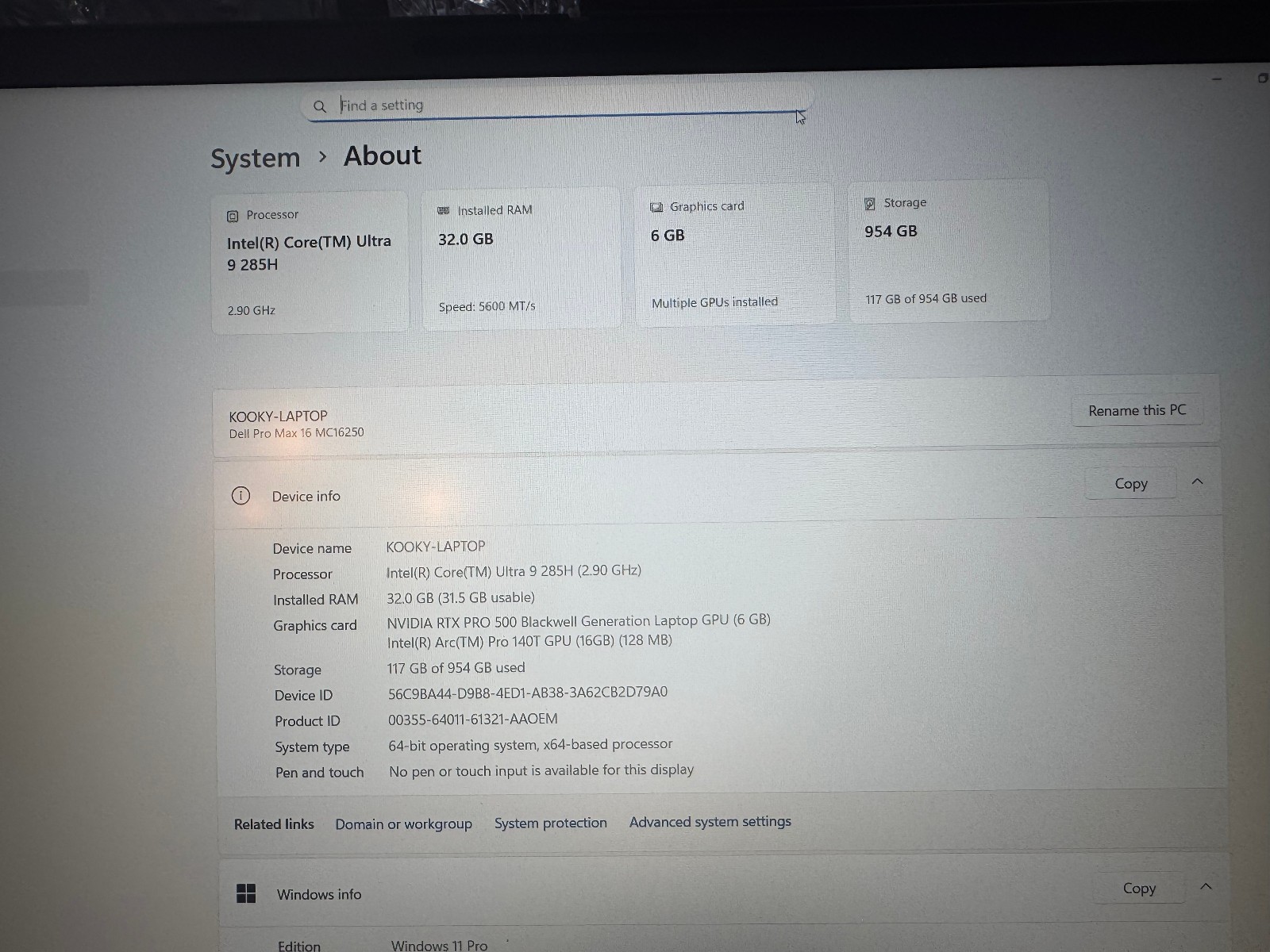Click the 2.90 GHz processor speed text
The image size is (1270, 952).
252,310
